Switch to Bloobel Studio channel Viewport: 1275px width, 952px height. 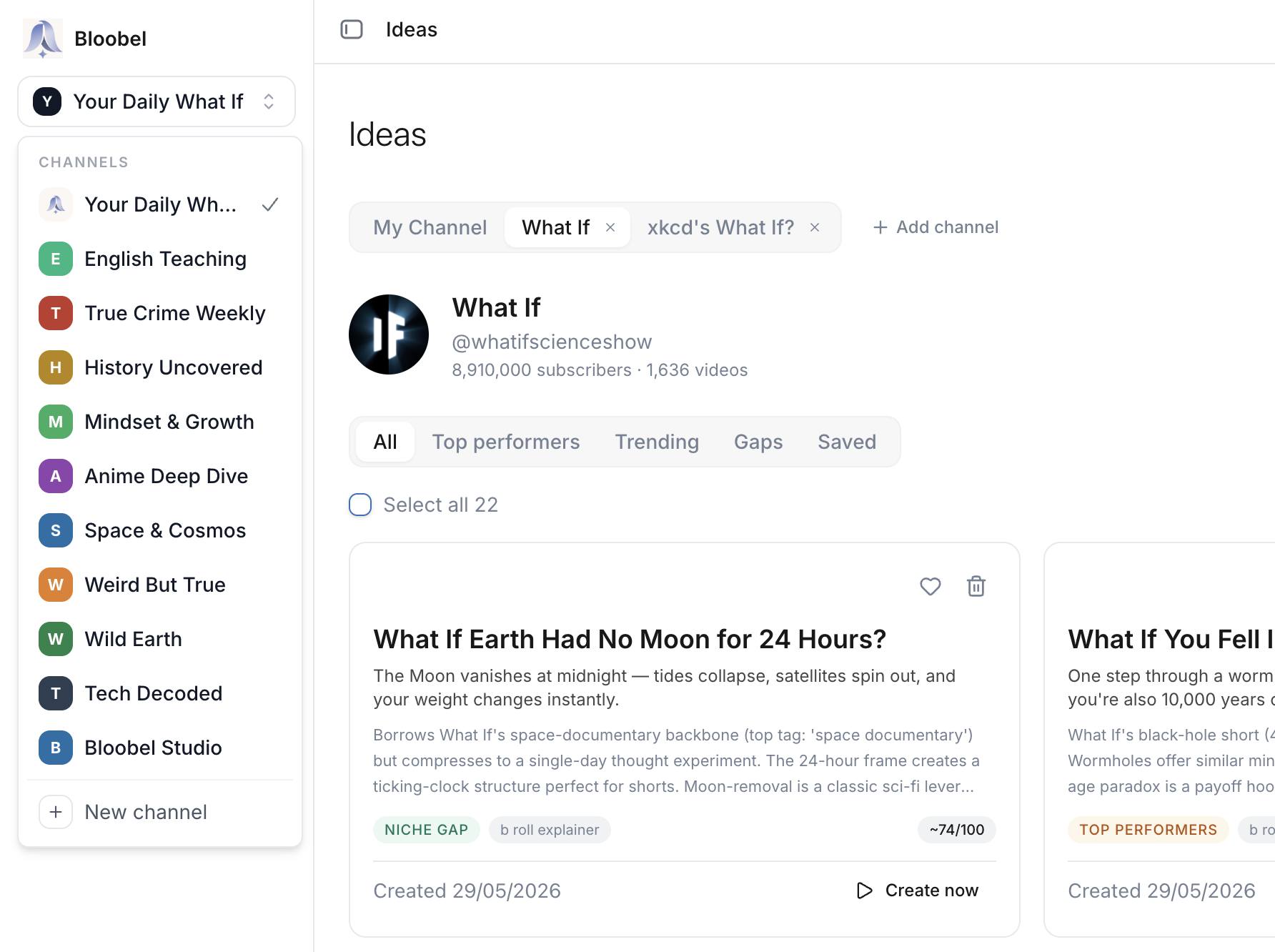(160, 748)
